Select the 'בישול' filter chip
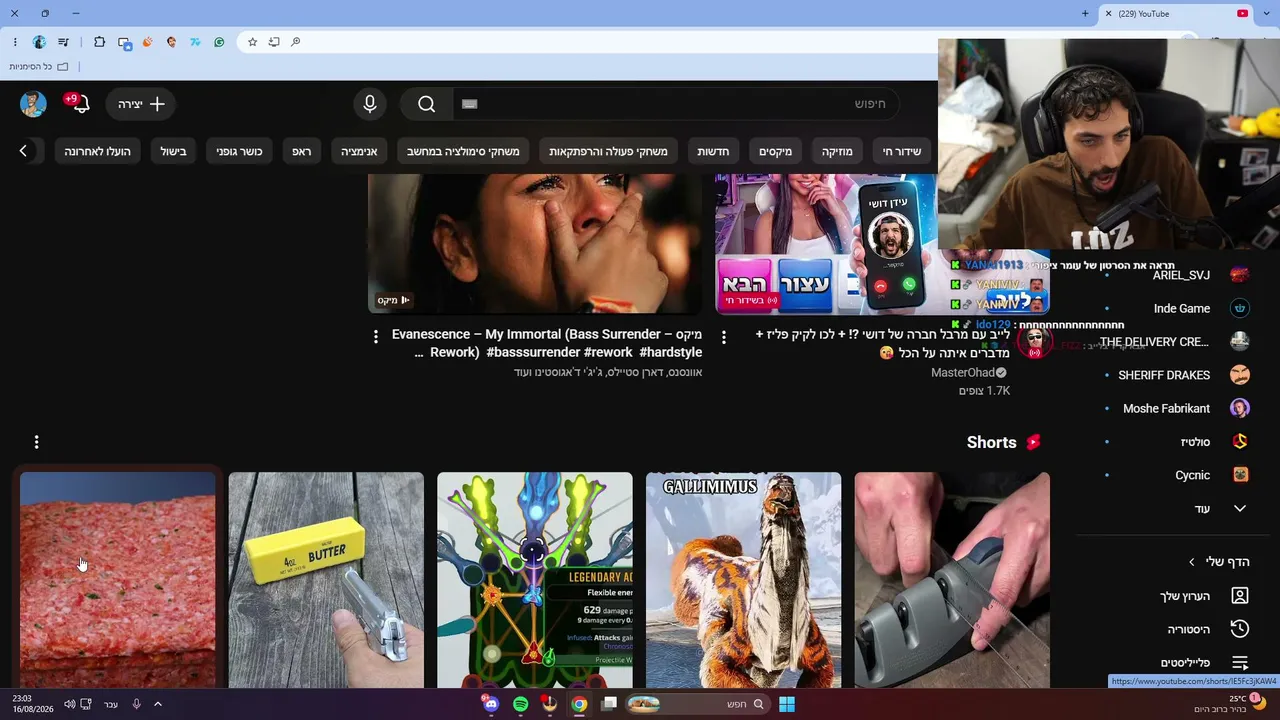Image resolution: width=1280 pixels, height=720 pixels. click(173, 152)
